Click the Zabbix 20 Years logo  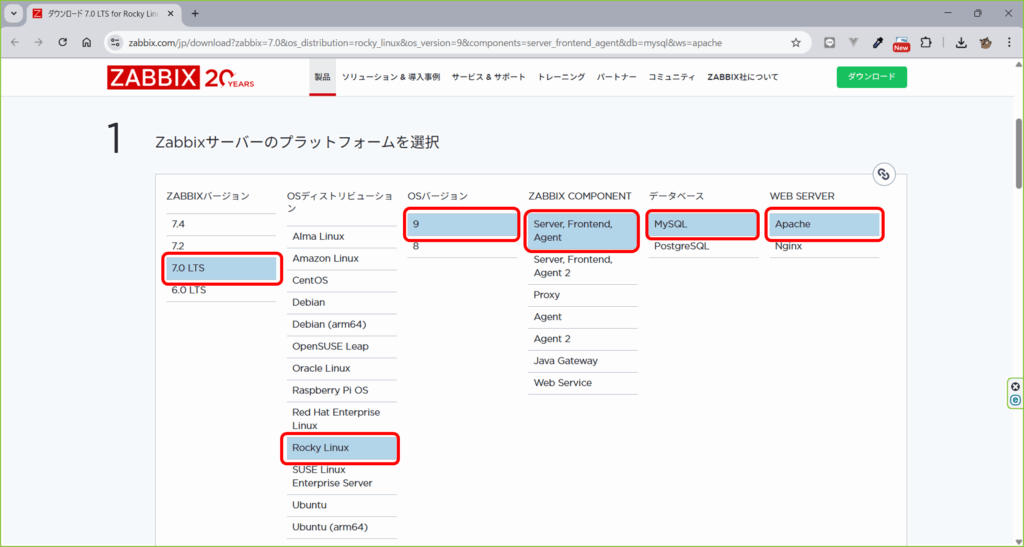(181, 78)
